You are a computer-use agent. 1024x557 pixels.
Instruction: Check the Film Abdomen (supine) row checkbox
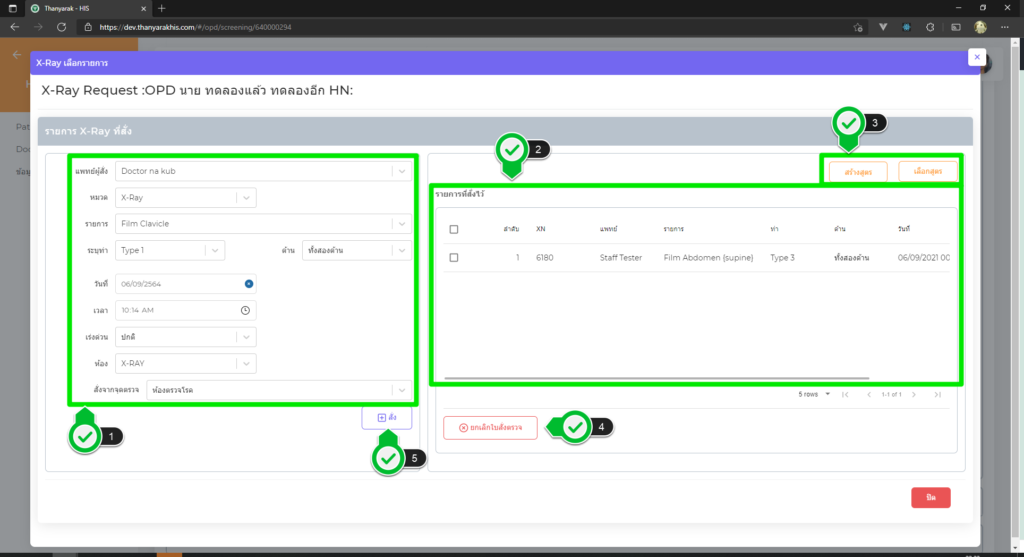pos(454,257)
